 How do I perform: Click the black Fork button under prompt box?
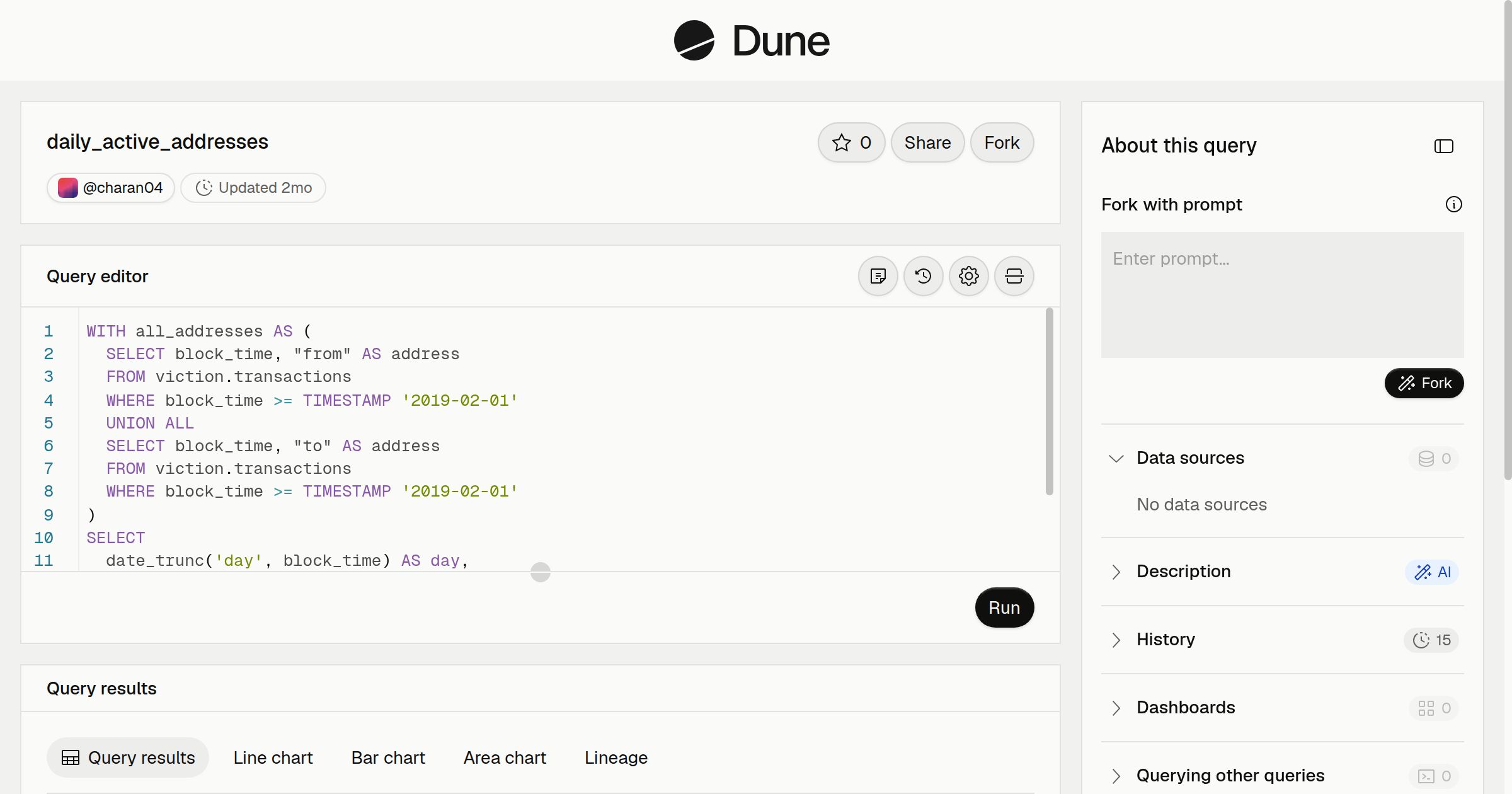click(1424, 383)
